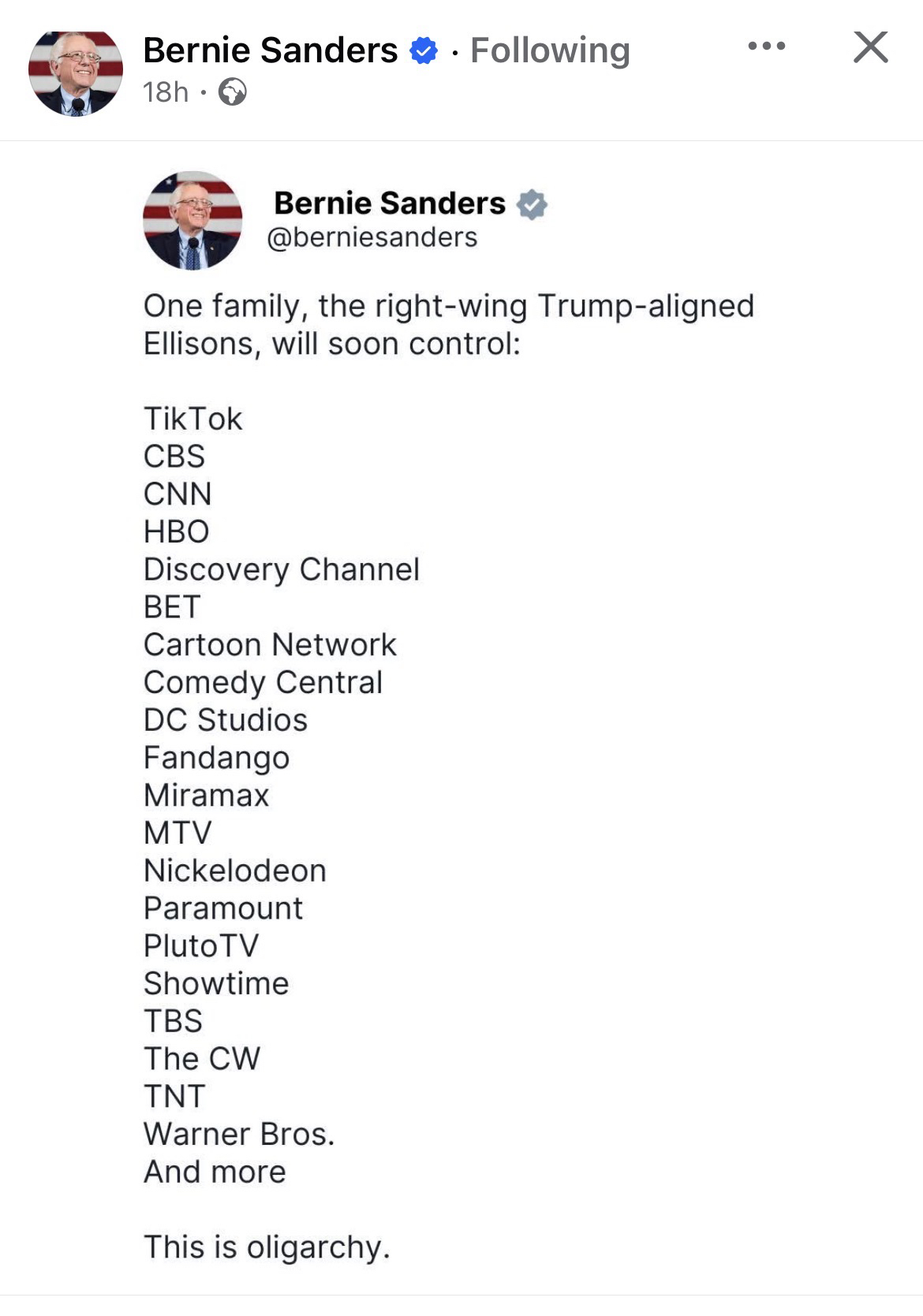Open Bernie Sanders' profile from the header name
The image size is (923, 1316).
pos(270,50)
